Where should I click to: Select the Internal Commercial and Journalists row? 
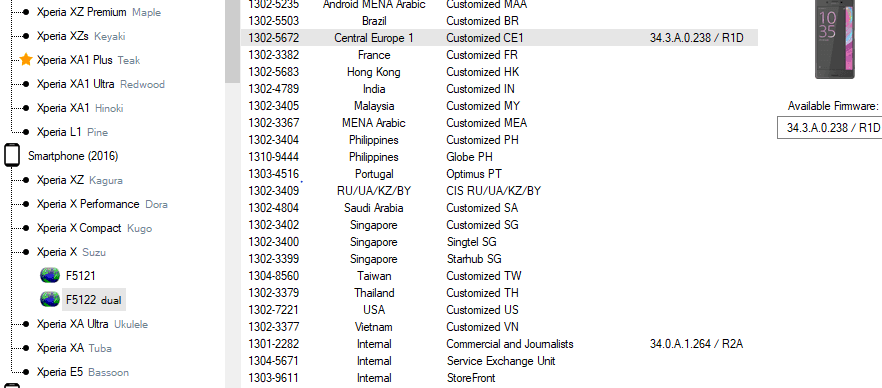[499, 344]
